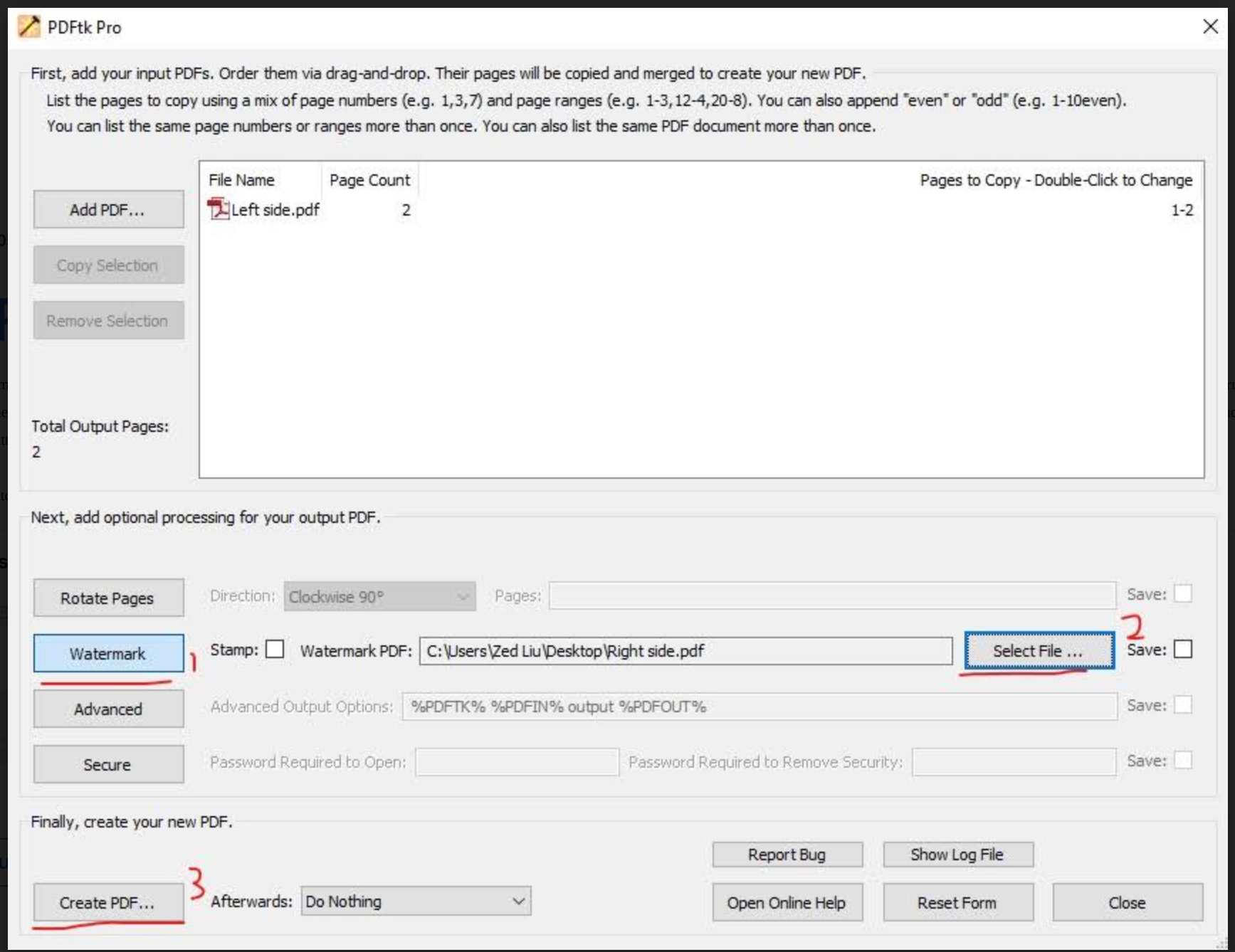This screenshot has width=1235, height=952.
Task: Select the Left side.pdf row in file list
Action: pyautogui.click(x=701, y=210)
